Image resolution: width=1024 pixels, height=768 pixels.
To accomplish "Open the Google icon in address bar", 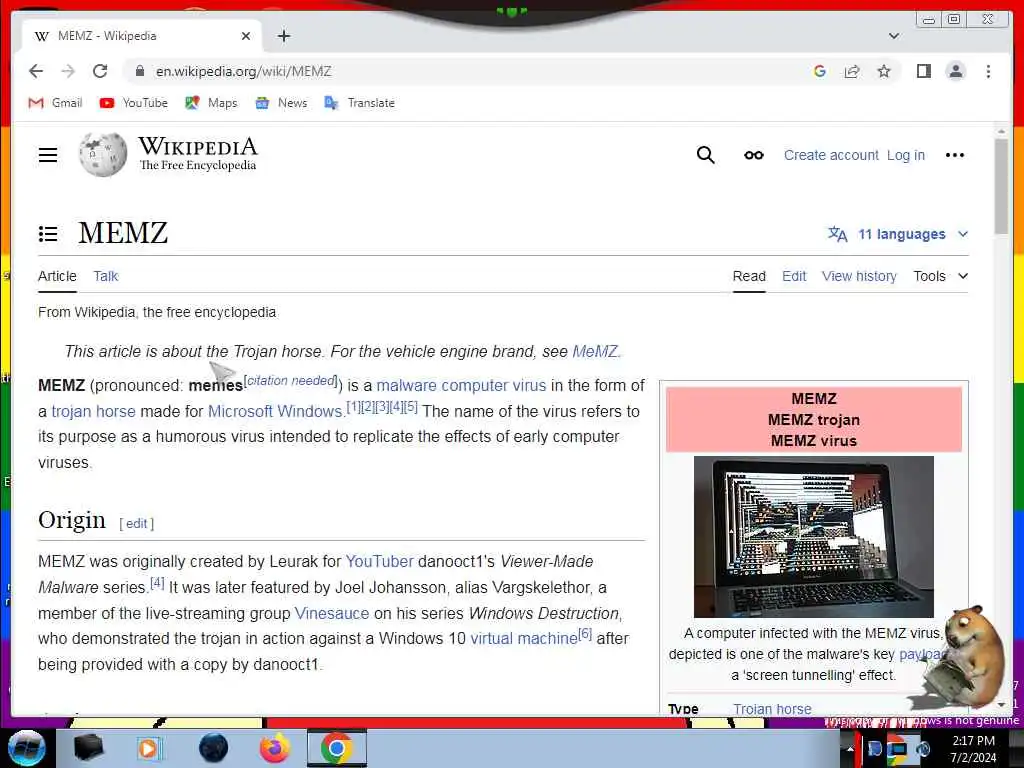I will (820, 71).
